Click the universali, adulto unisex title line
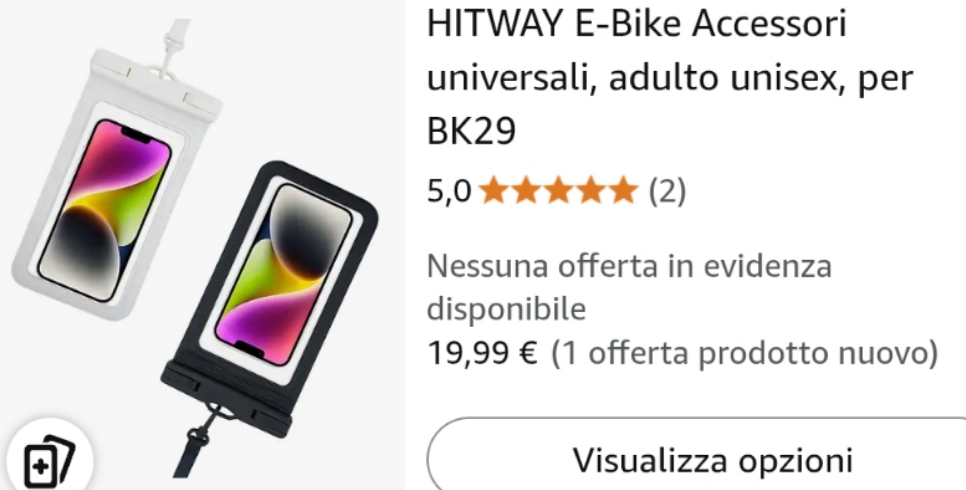The width and height of the screenshot is (966, 490). tap(670, 78)
